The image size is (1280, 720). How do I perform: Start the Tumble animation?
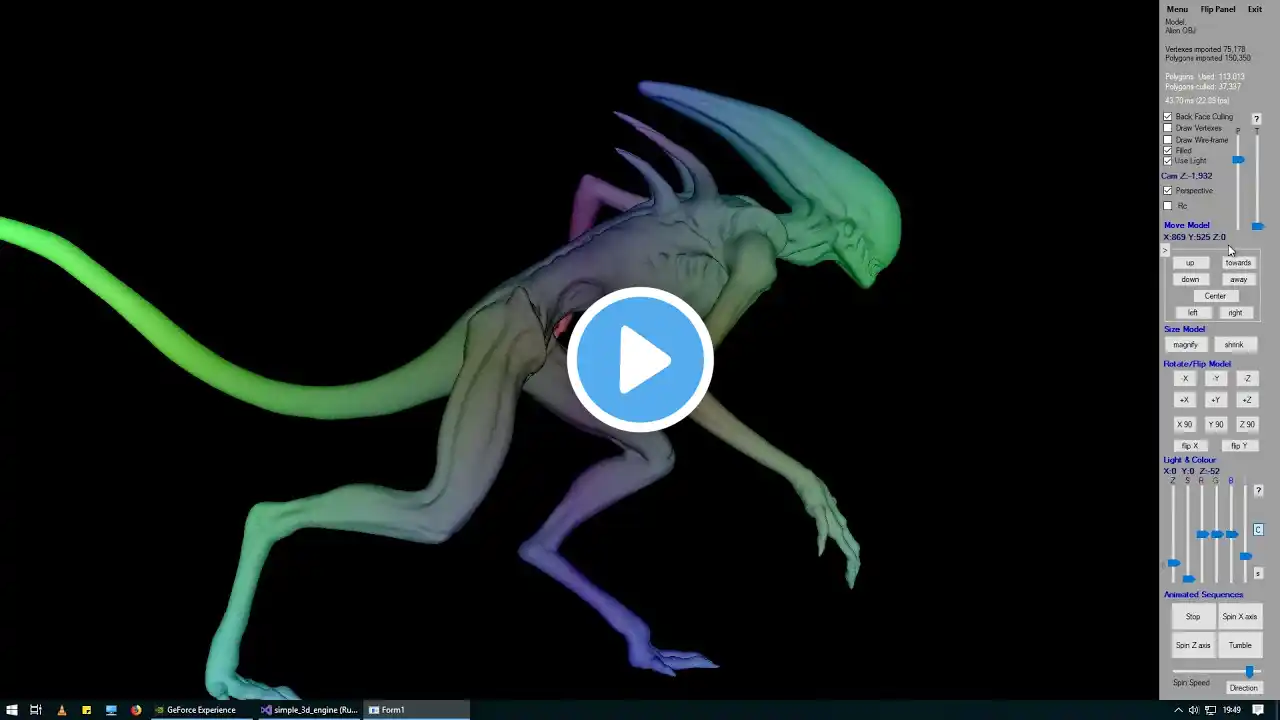1240,645
